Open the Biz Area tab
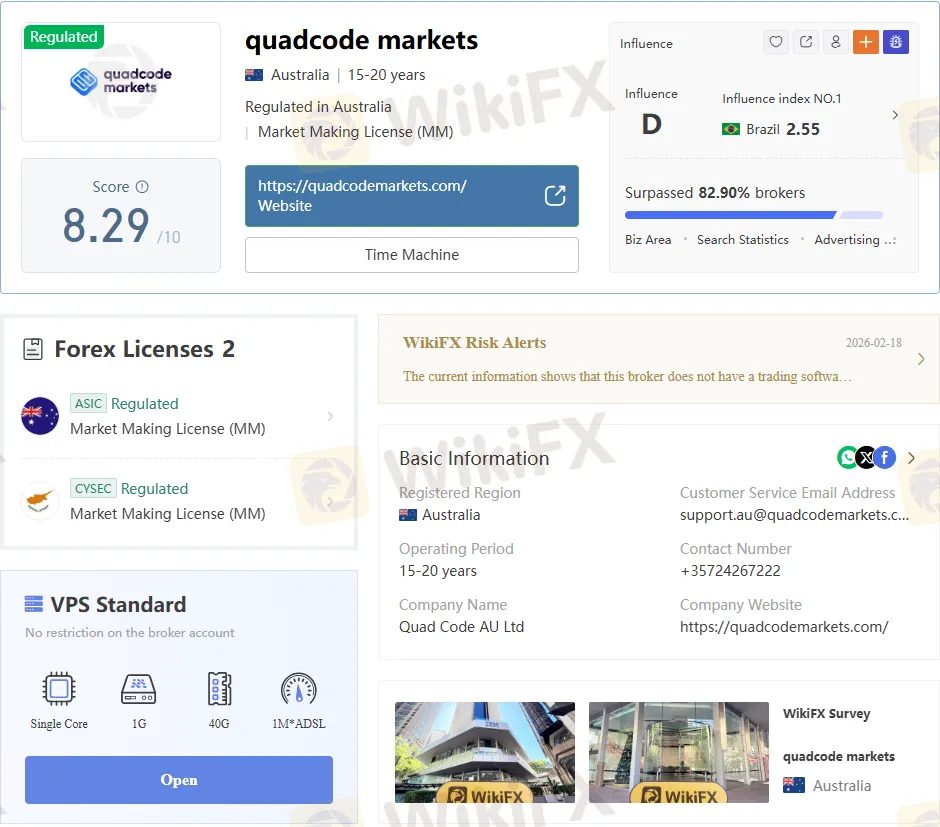This screenshot has height=827, width=940. [x=648, y=240]
